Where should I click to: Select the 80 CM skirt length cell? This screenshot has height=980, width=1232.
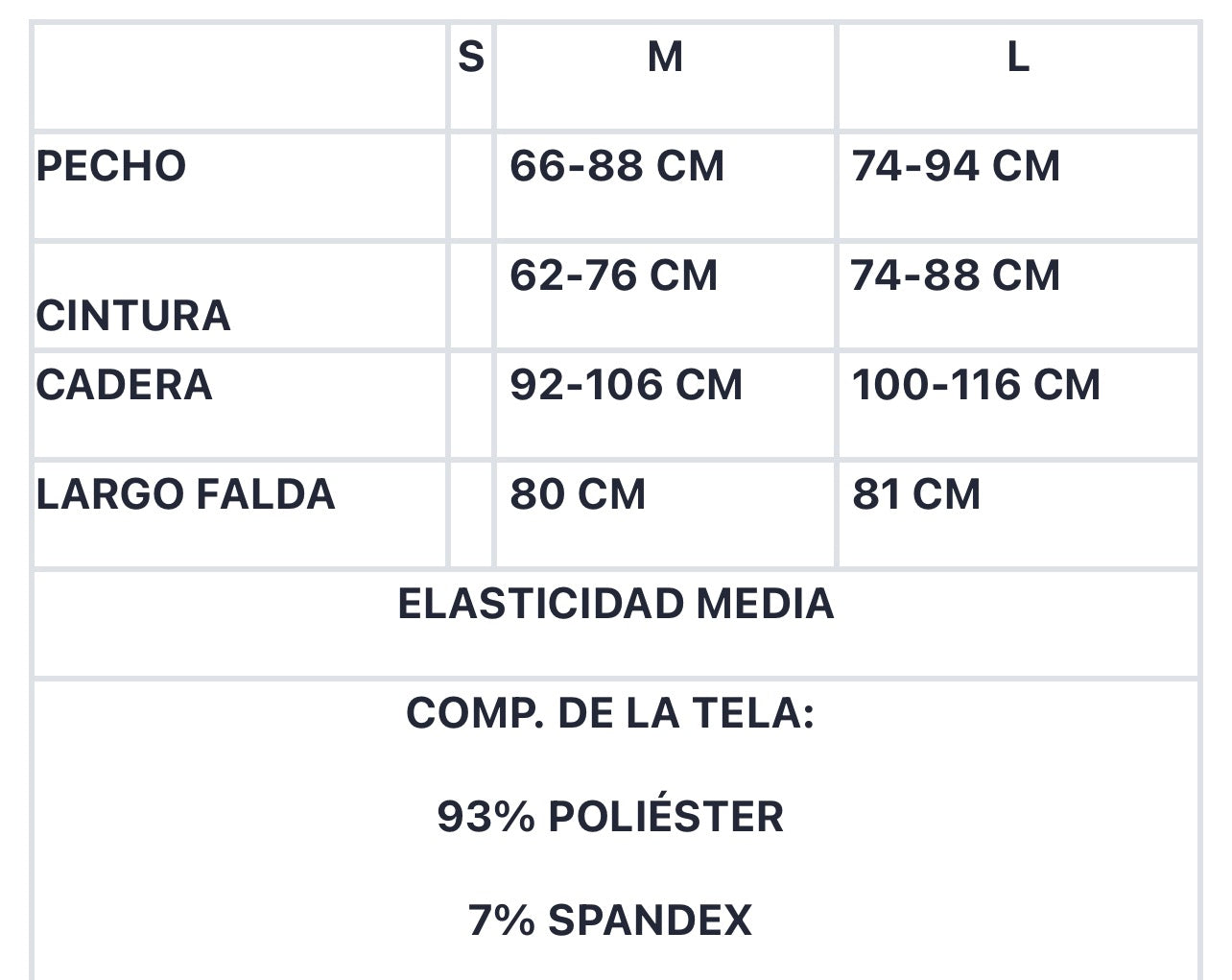point(578,494)
